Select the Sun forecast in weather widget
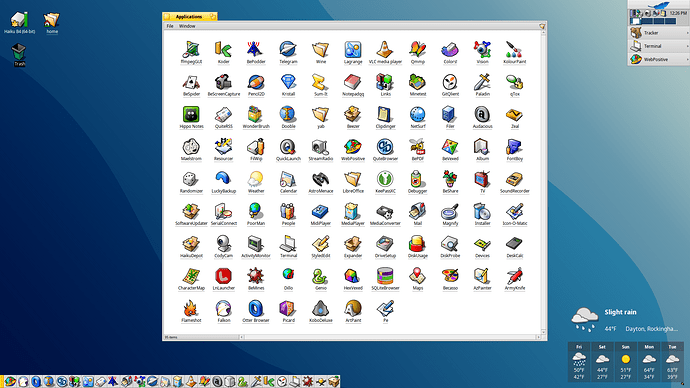 625,362
